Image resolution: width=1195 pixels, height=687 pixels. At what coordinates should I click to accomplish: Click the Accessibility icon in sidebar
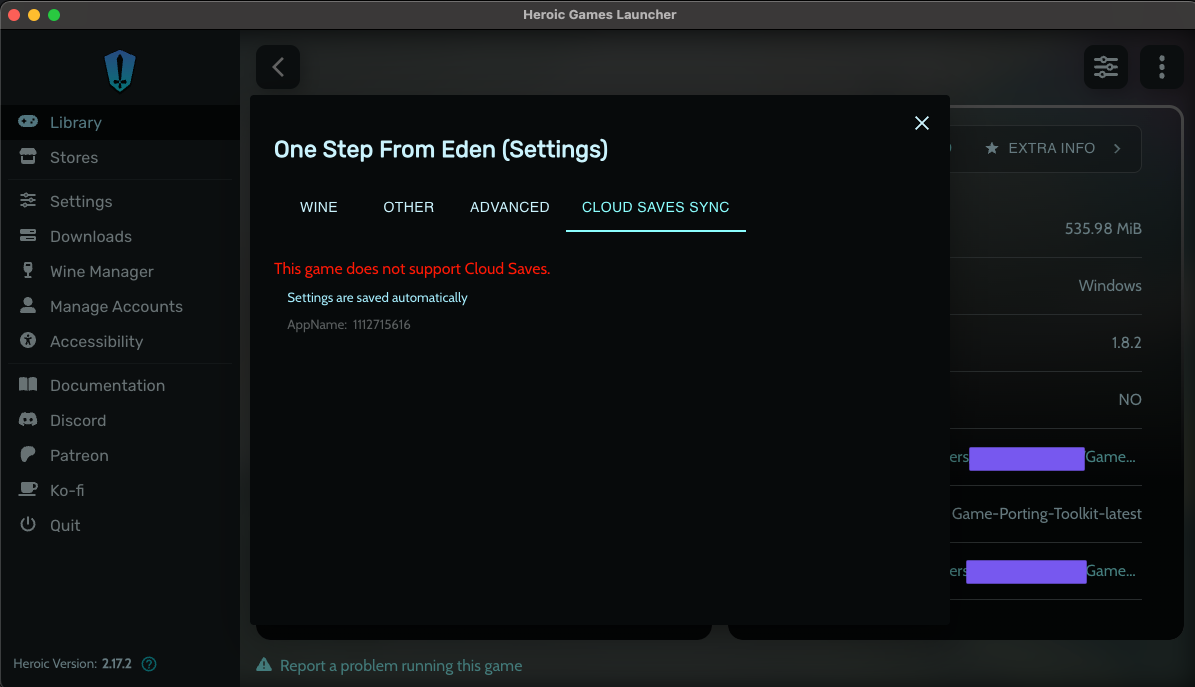28,341
